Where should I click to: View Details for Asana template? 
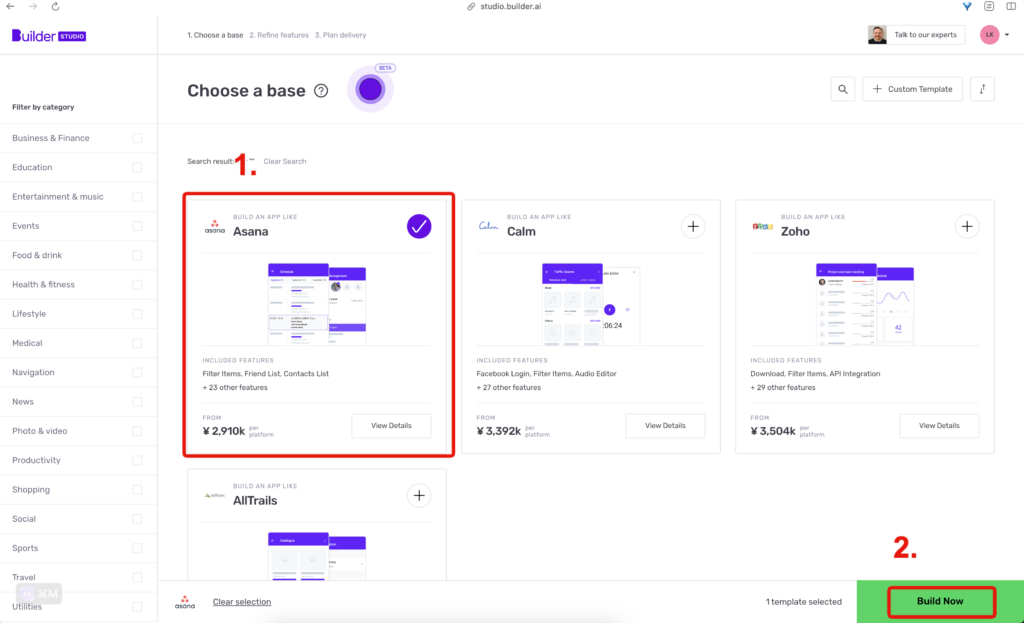point(391,426)
